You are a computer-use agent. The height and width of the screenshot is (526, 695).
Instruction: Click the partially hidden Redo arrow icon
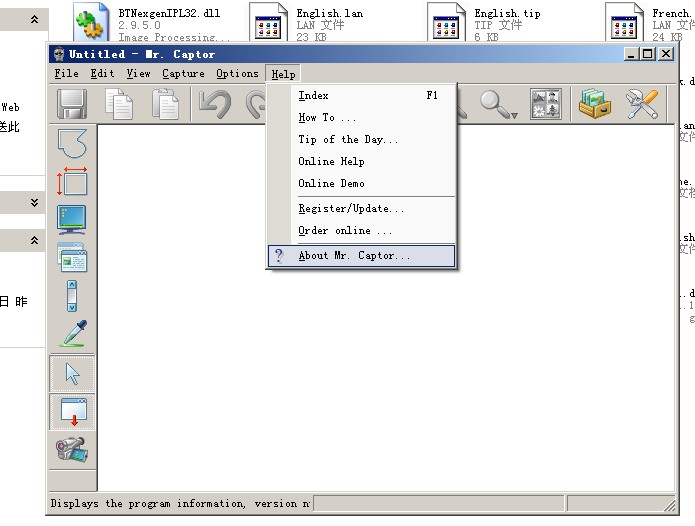pos(256,105)
